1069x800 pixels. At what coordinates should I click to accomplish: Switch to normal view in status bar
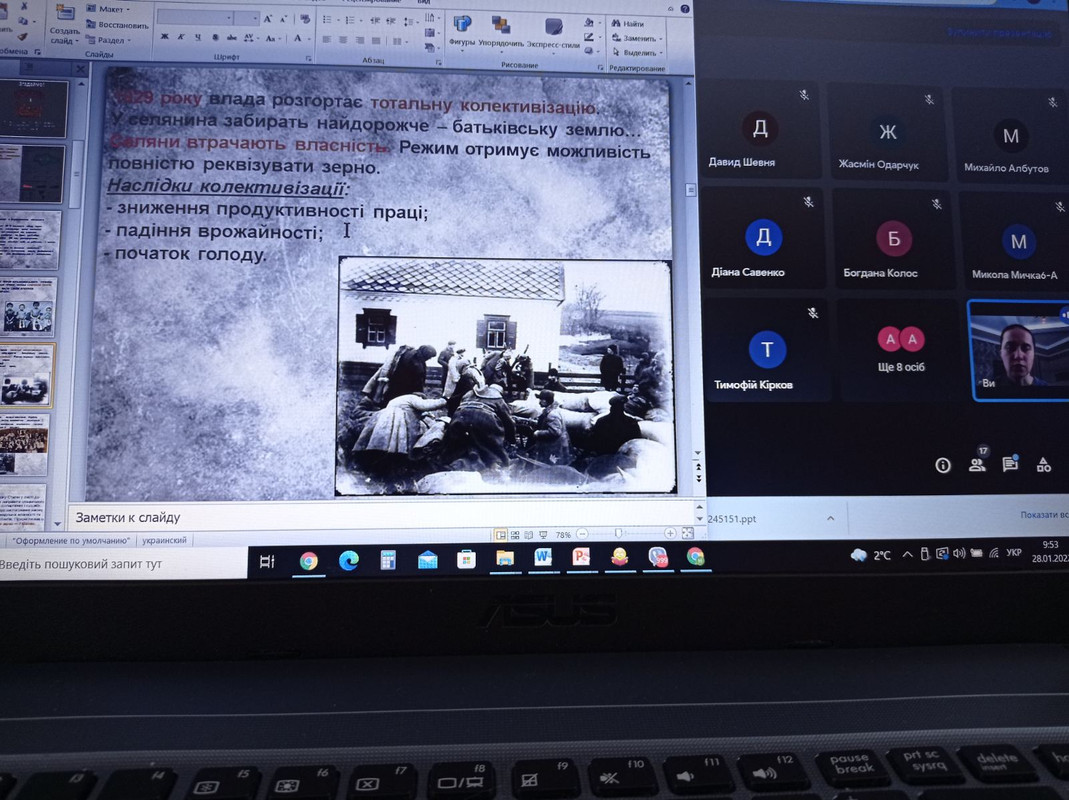(x=501, y=535)
